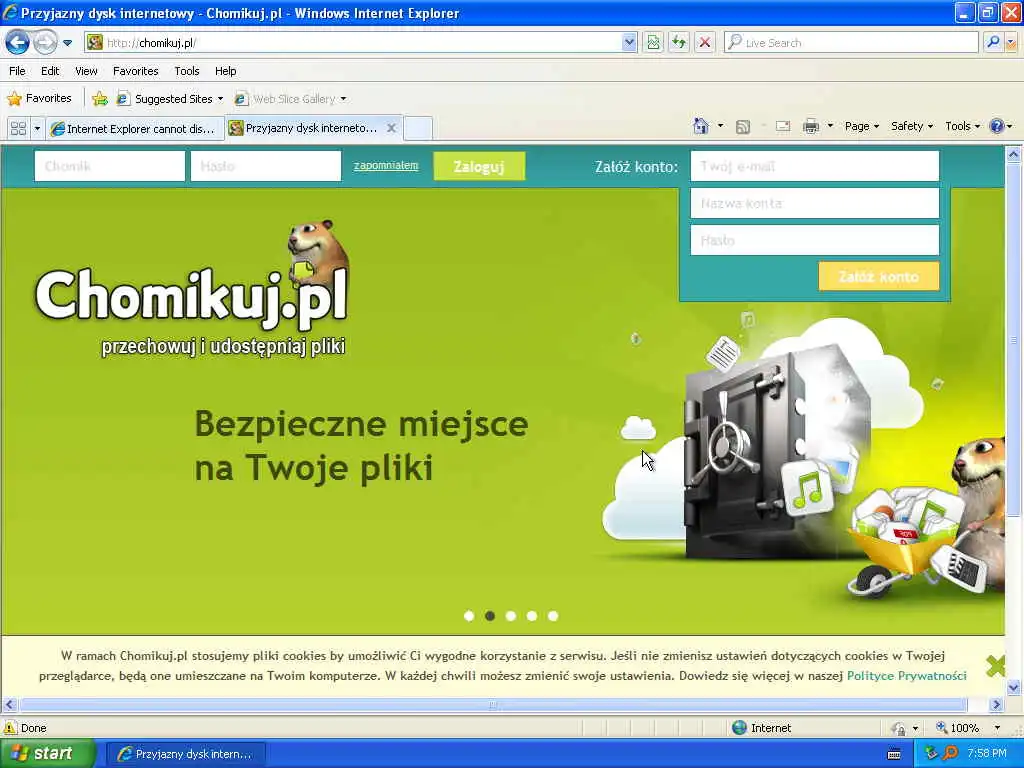
Task: Open the Tools command bar menu
Action: click(963, 126)
